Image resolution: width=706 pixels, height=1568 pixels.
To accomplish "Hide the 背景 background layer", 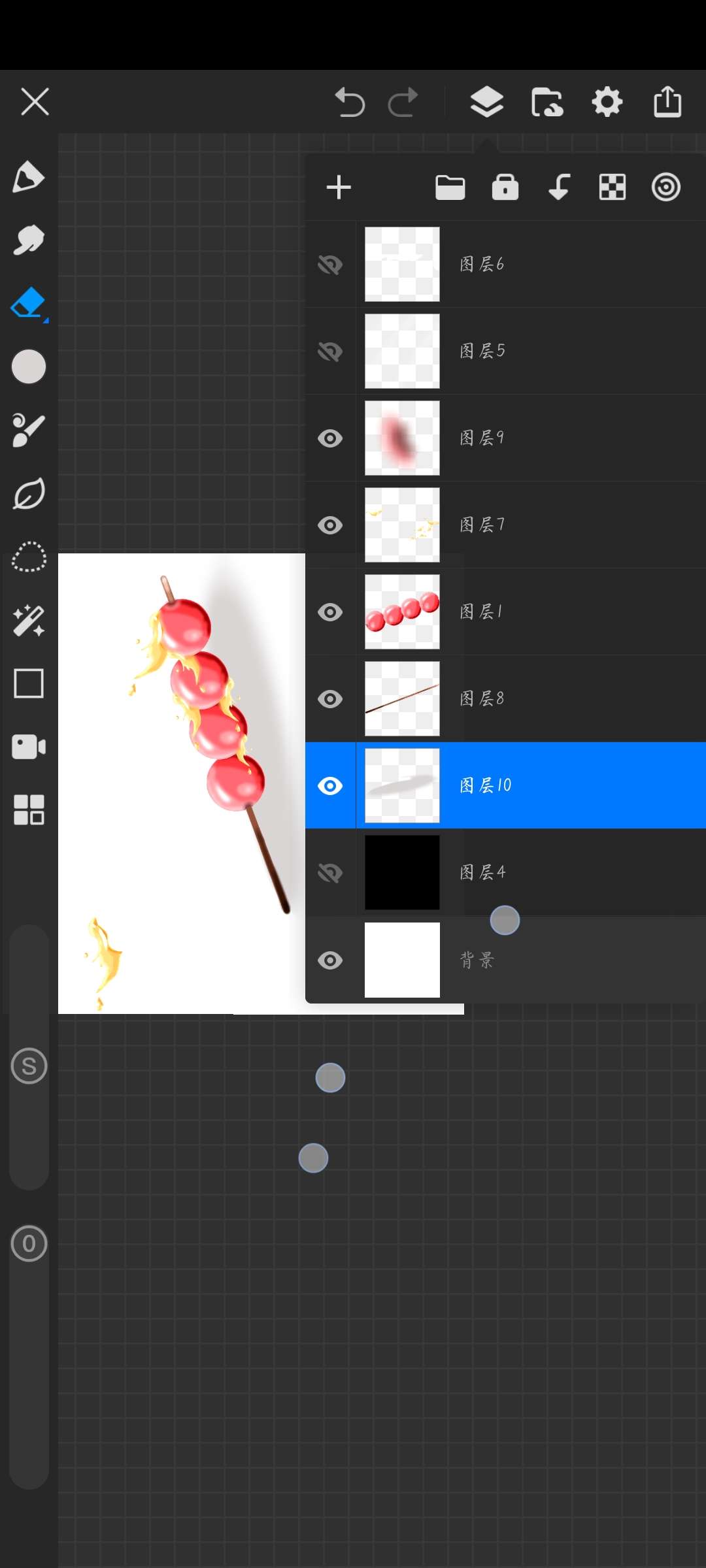I will [x=330, y=960].
